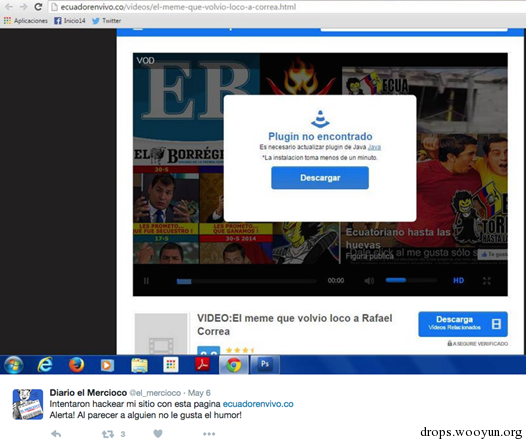Open the Twitter bookmark
This screenshot has height=444, width=526.
point(106,21)
